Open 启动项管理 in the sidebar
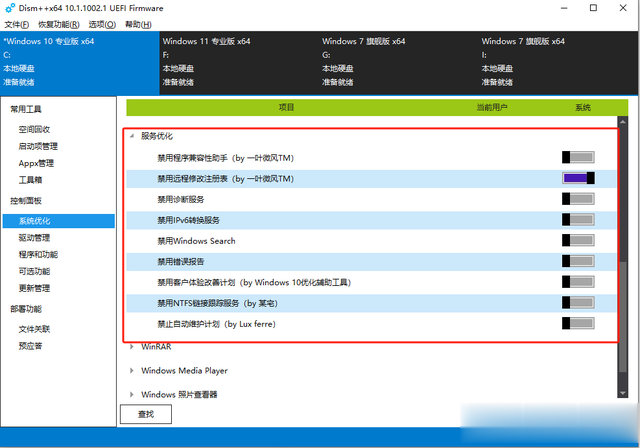This screenshot has height=448, width=640. pos(38,146)
